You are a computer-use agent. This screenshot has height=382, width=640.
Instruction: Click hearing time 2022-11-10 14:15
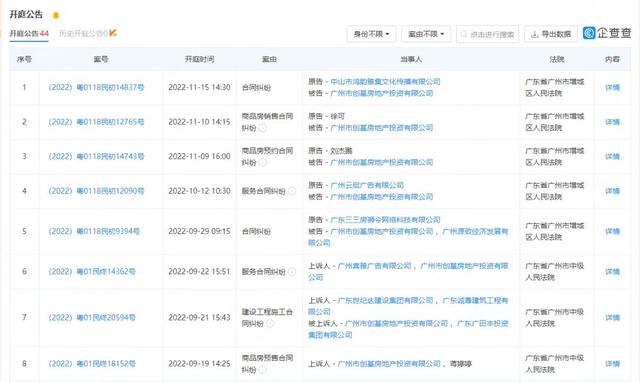pos(199,122)
